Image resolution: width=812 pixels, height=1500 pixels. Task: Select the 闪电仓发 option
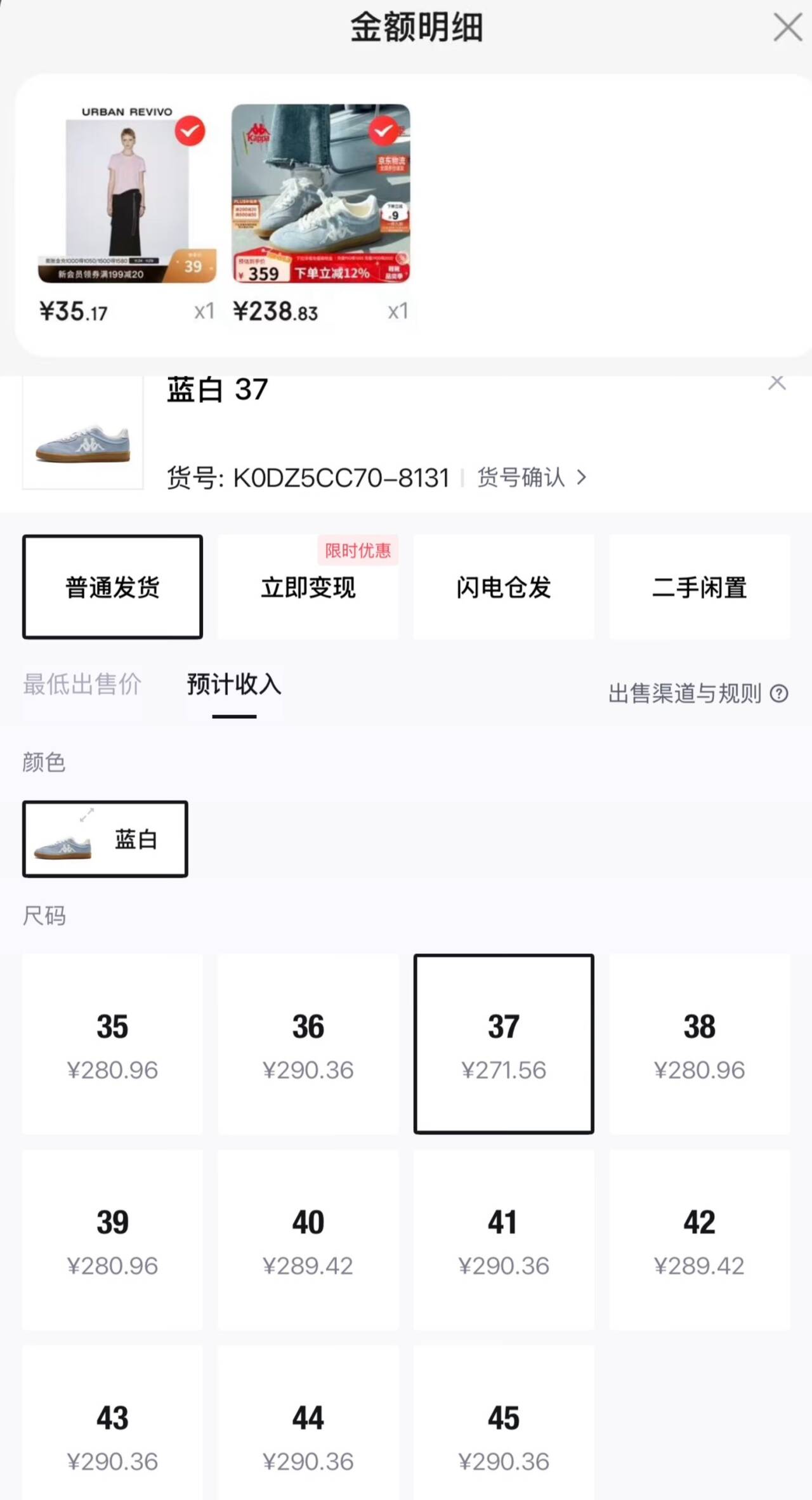[504, 587]
